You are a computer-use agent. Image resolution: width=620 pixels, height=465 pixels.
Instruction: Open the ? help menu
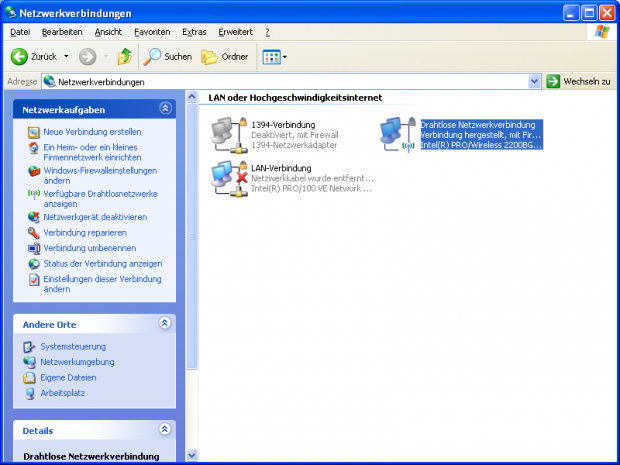point(267,32)
